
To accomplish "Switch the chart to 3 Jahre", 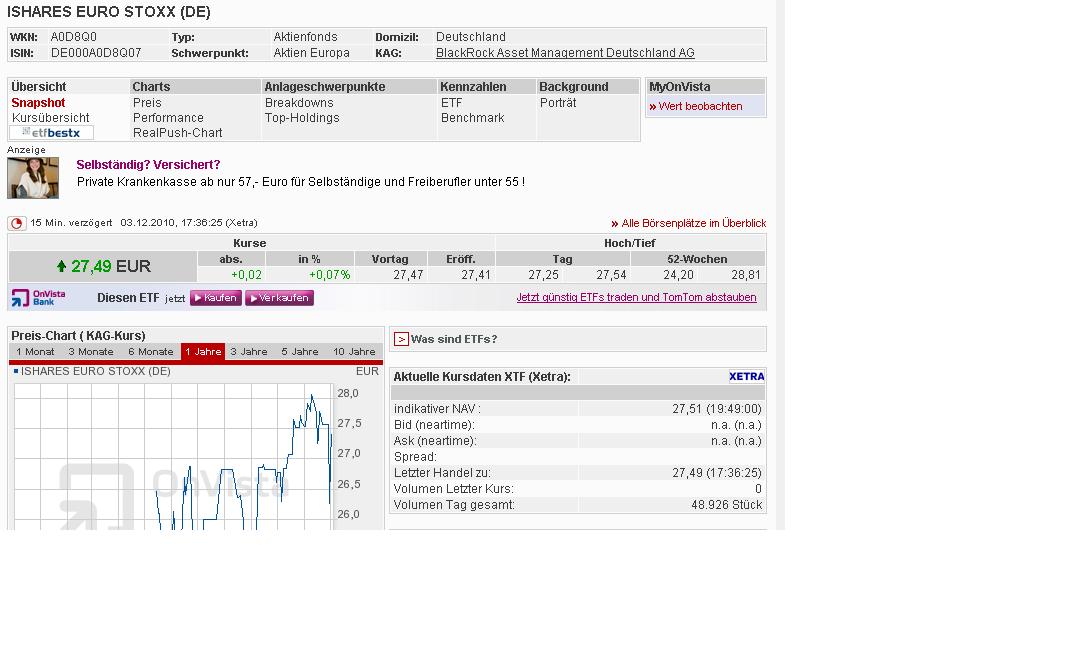I will [x=249, y=351].
